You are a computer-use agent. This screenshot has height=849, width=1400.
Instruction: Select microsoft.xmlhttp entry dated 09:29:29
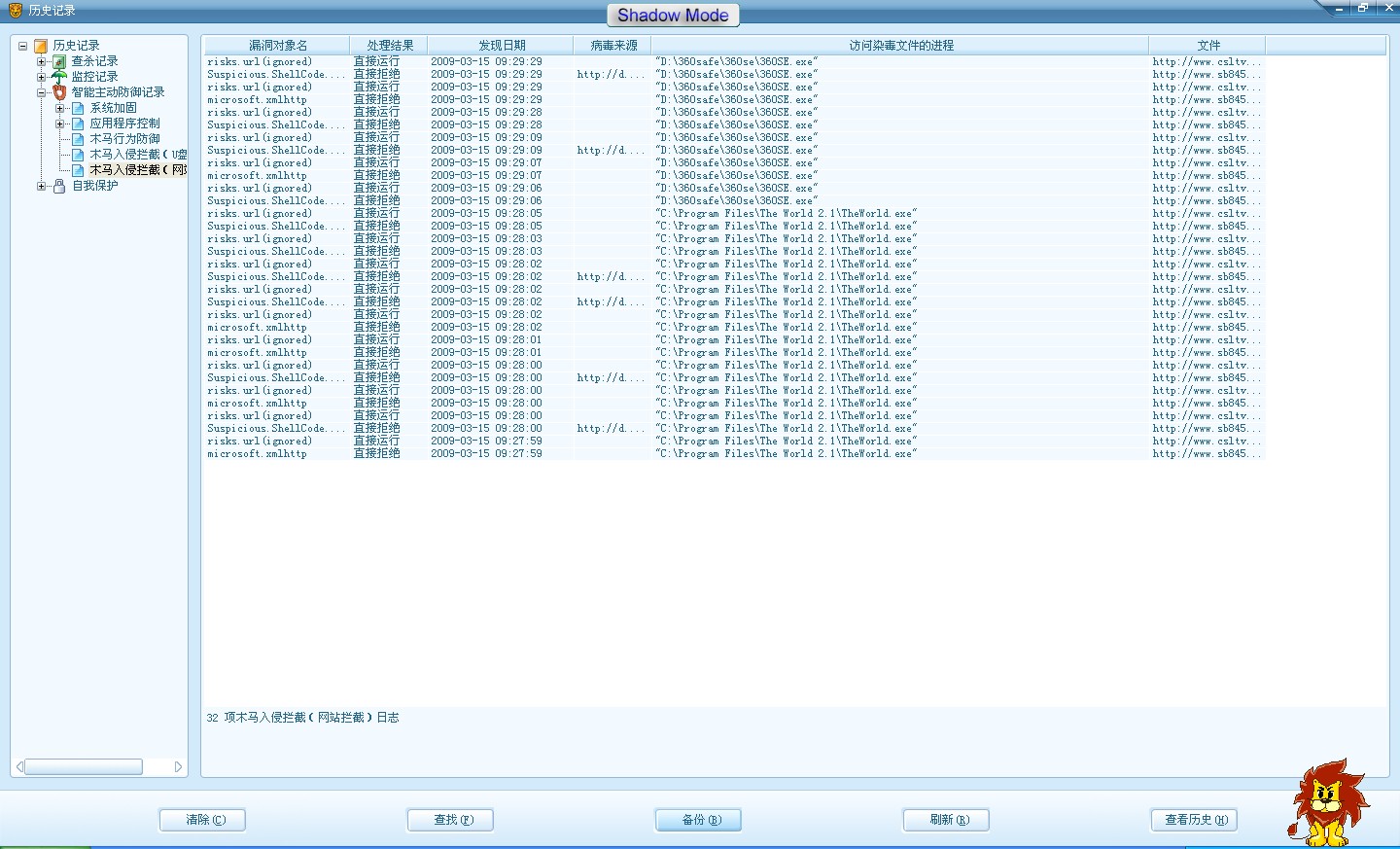click(x=734, y=100)
